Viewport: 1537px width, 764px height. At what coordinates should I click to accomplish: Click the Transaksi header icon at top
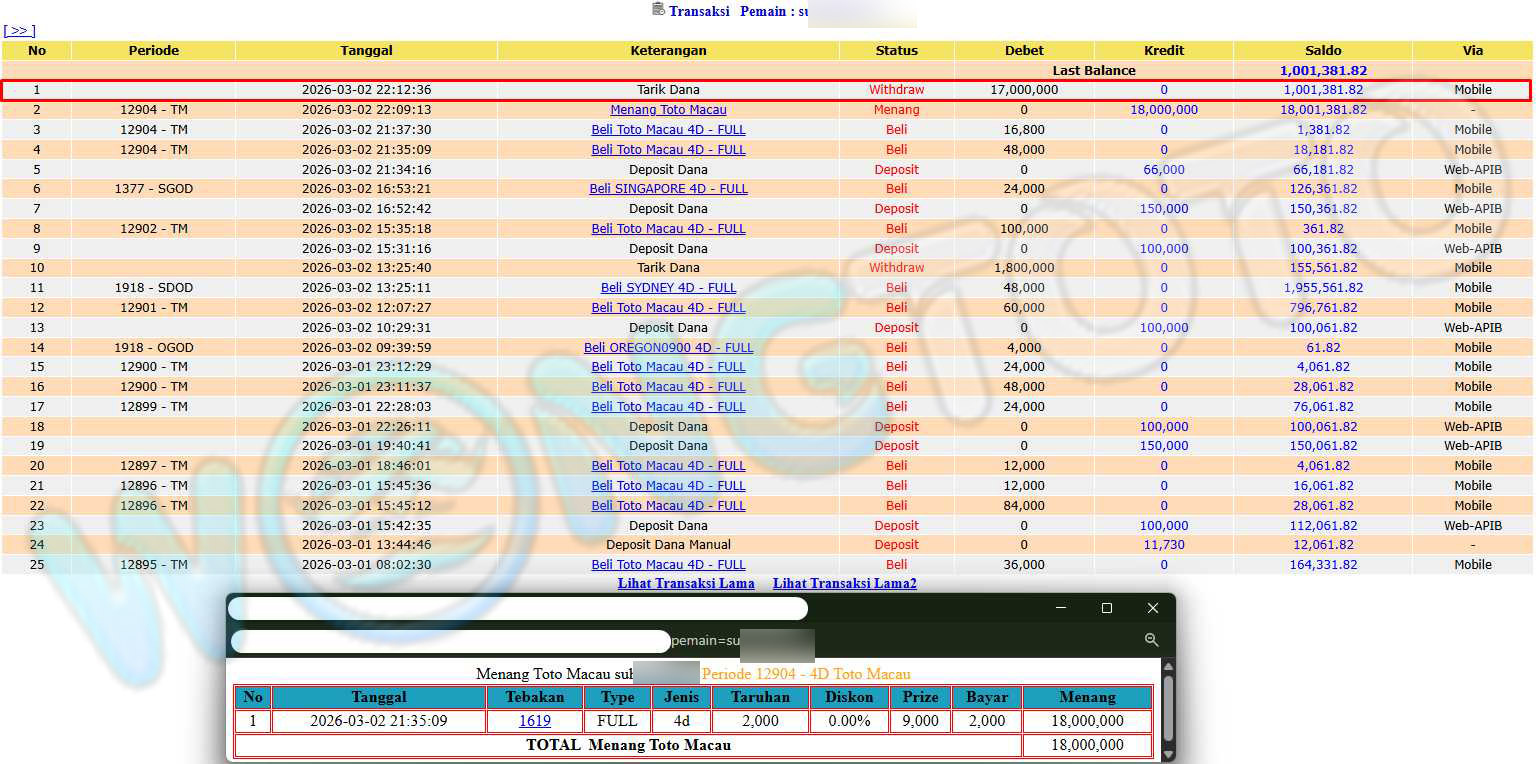click(658, 10)
